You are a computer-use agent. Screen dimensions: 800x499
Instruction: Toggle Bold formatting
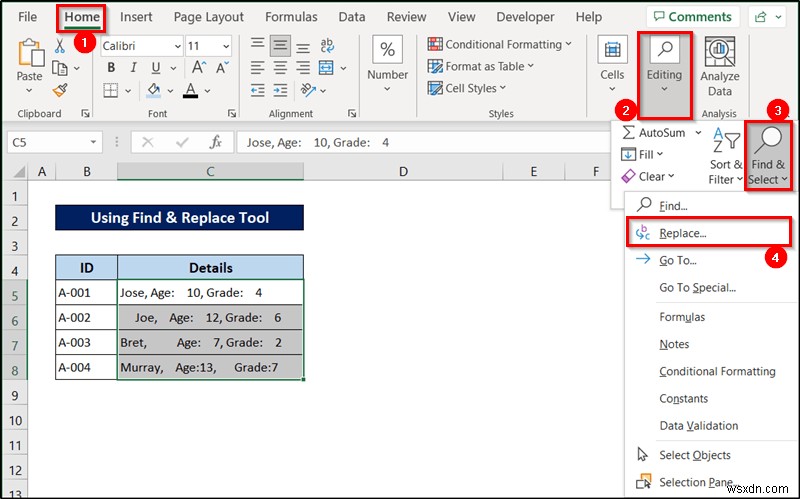[x=111, y=67]
